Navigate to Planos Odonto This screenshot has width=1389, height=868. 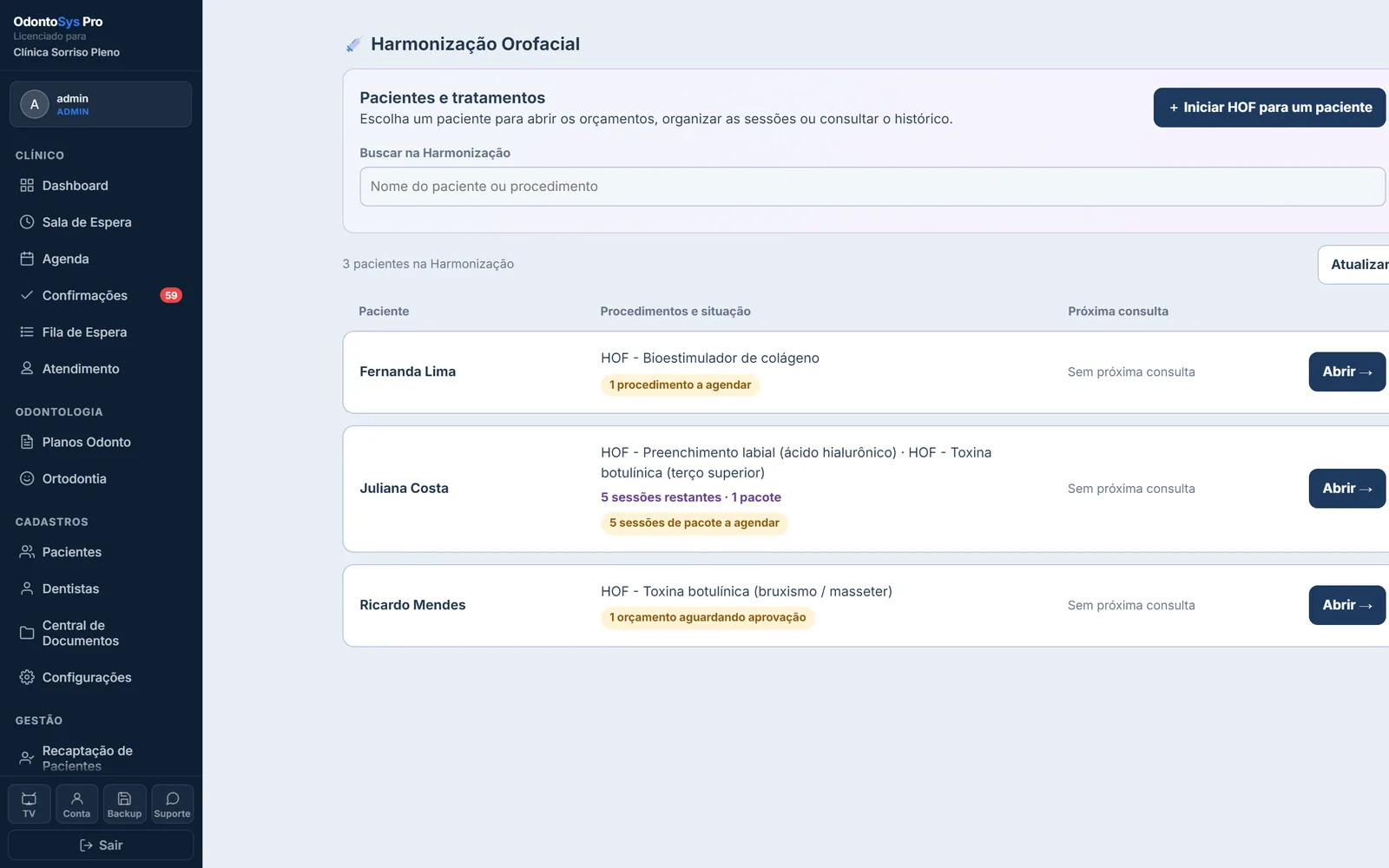101,442
